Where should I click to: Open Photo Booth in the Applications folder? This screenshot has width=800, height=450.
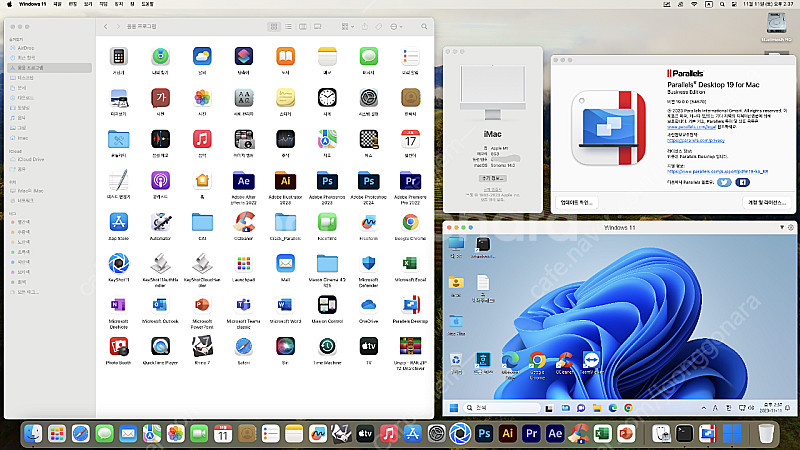118,347
